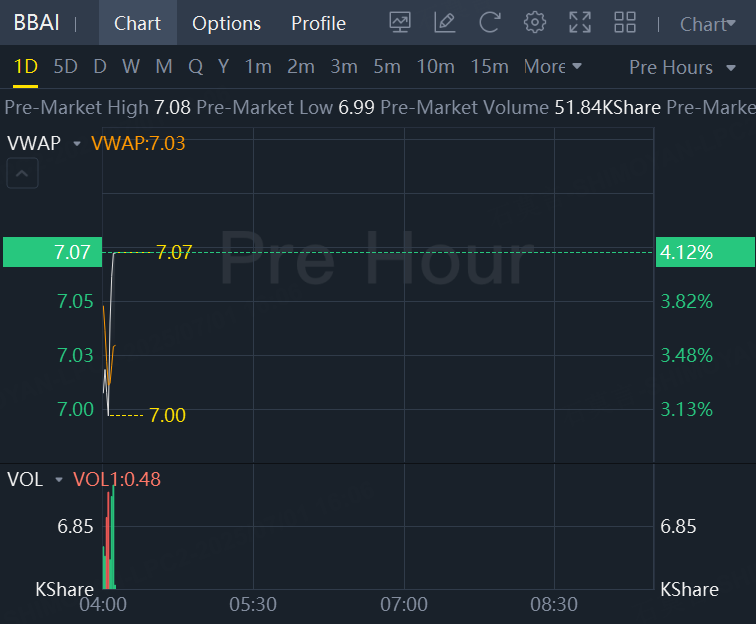Select the 5D timeframe

tap(65, 67)
